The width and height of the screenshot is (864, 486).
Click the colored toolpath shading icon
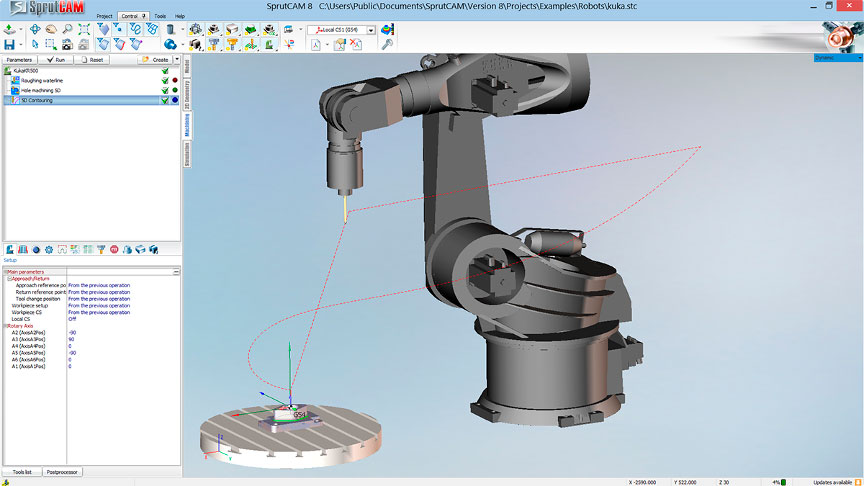pos(387,29)
